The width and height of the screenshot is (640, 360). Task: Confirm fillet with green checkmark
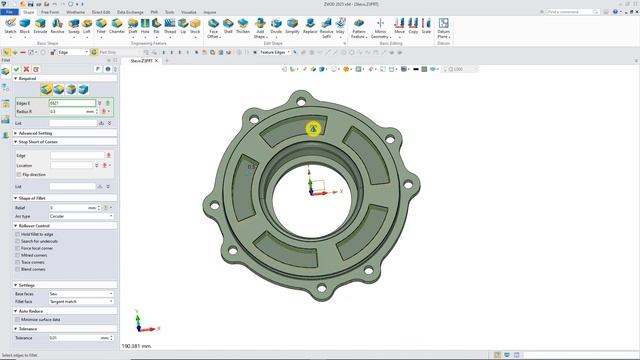pos(17,69)
